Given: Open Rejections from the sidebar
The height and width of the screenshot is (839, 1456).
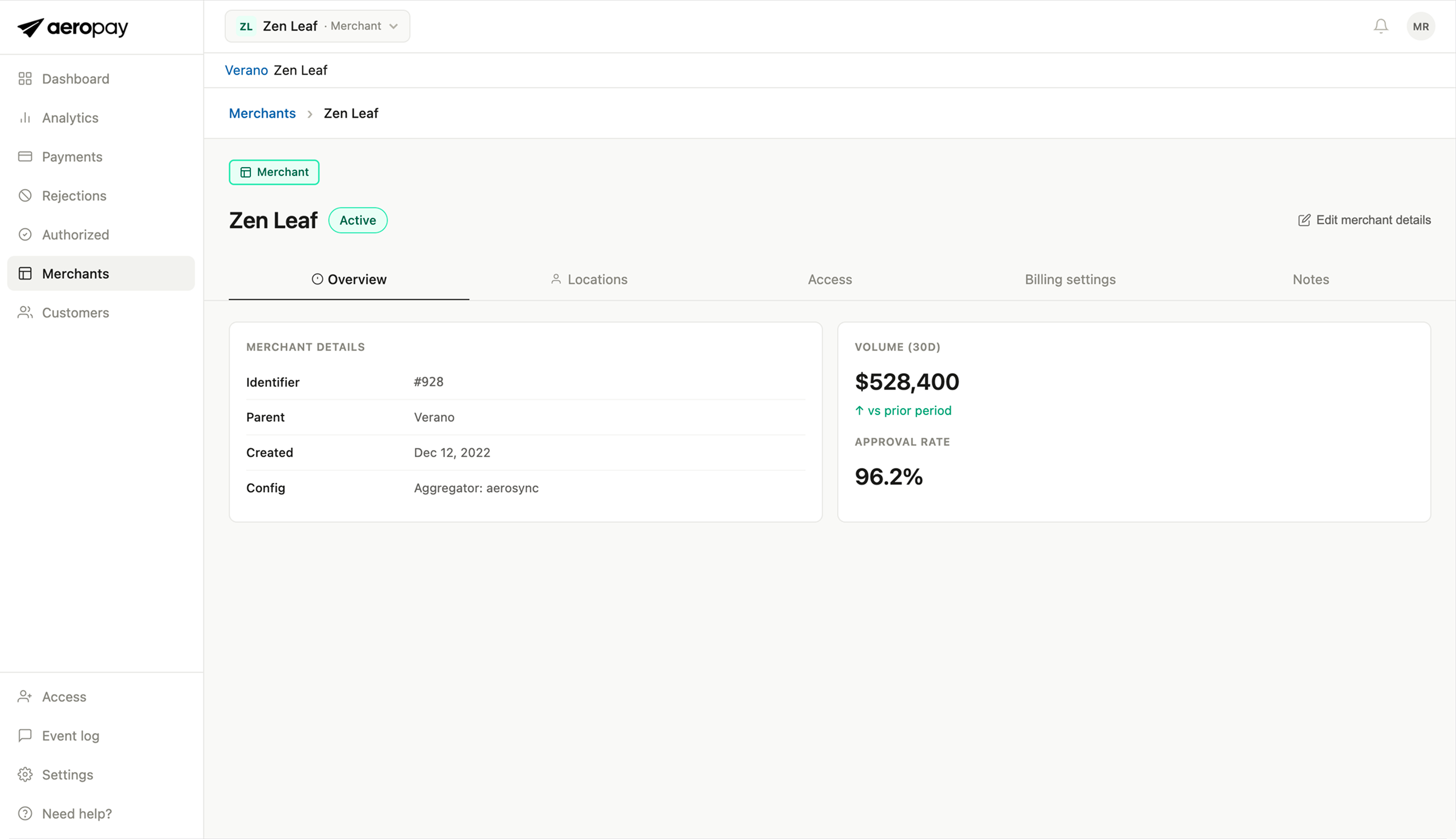Looking at the screenshot, I should (x=101, y=195).
